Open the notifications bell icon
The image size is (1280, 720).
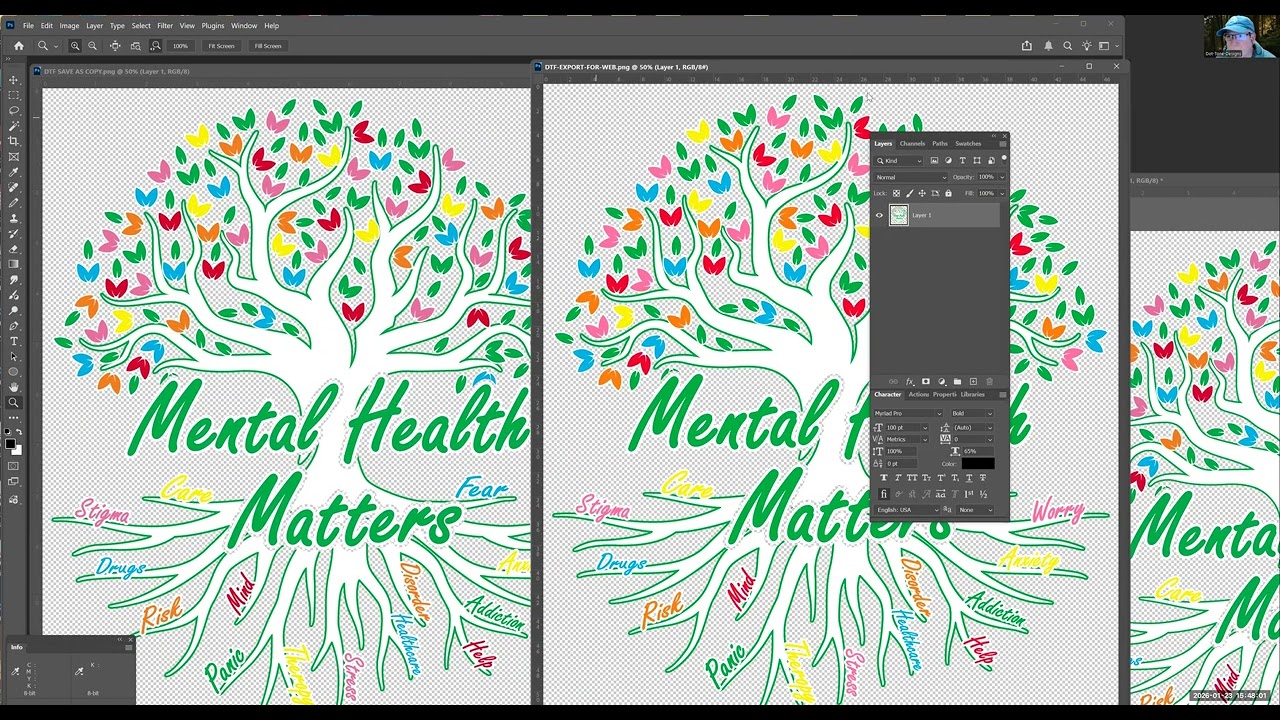pos(1048,46)
